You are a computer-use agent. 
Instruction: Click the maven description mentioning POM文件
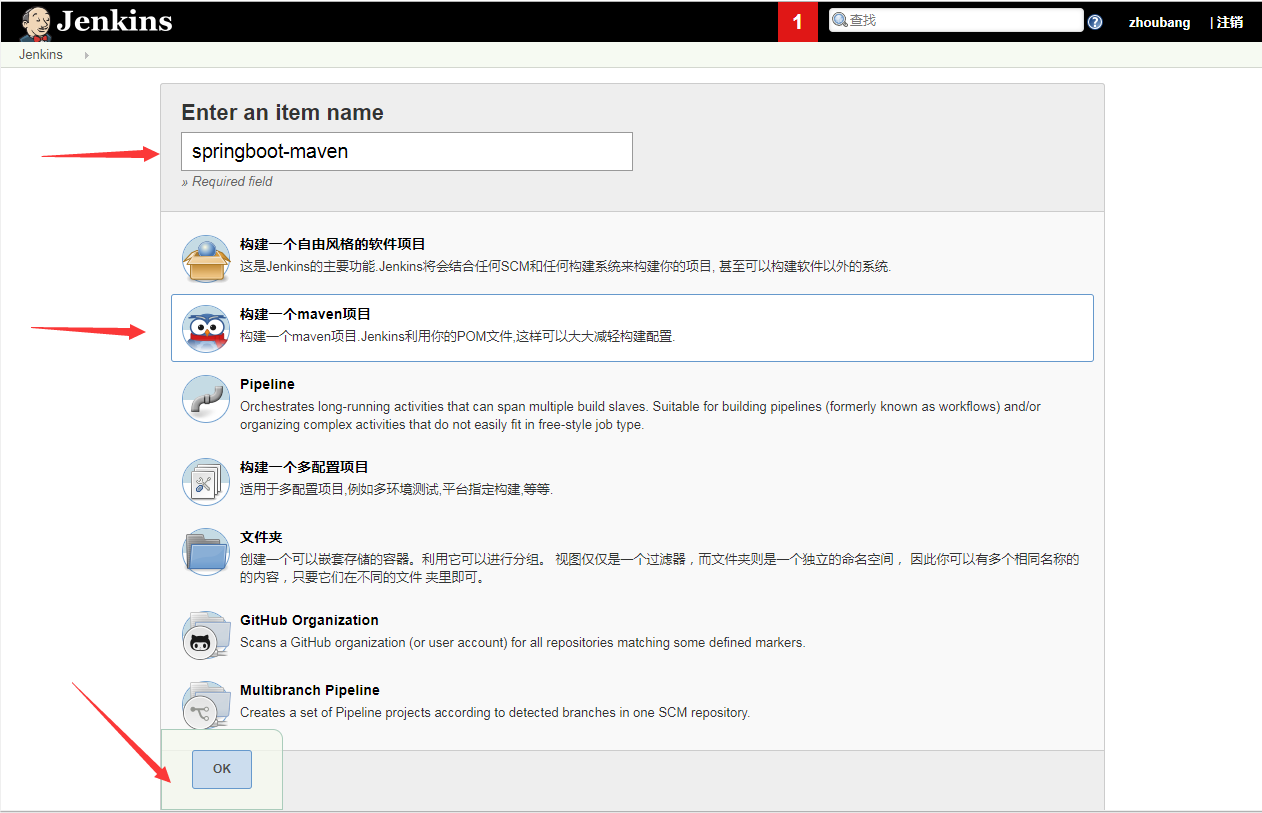point(458,336)
